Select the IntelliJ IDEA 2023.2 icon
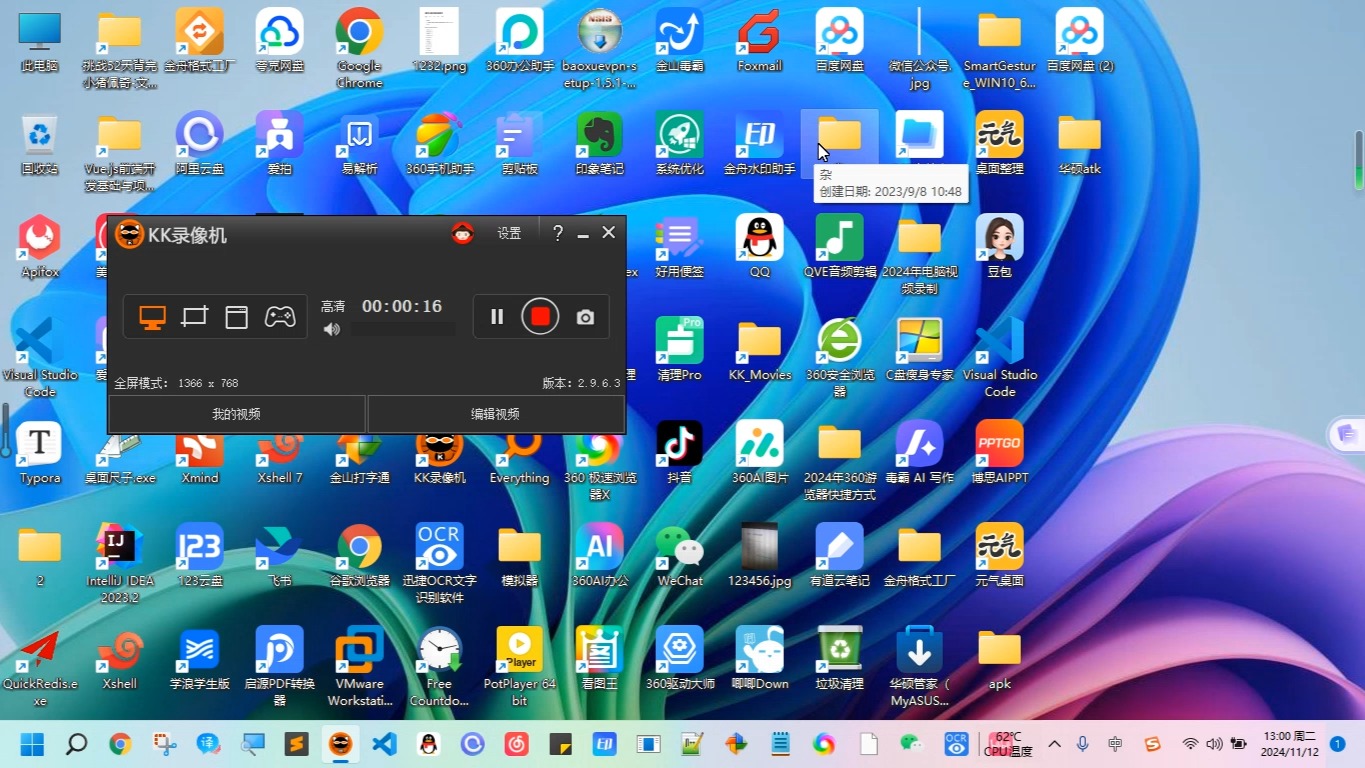Screen dimensions: 1365x768 tap(120, 563)
